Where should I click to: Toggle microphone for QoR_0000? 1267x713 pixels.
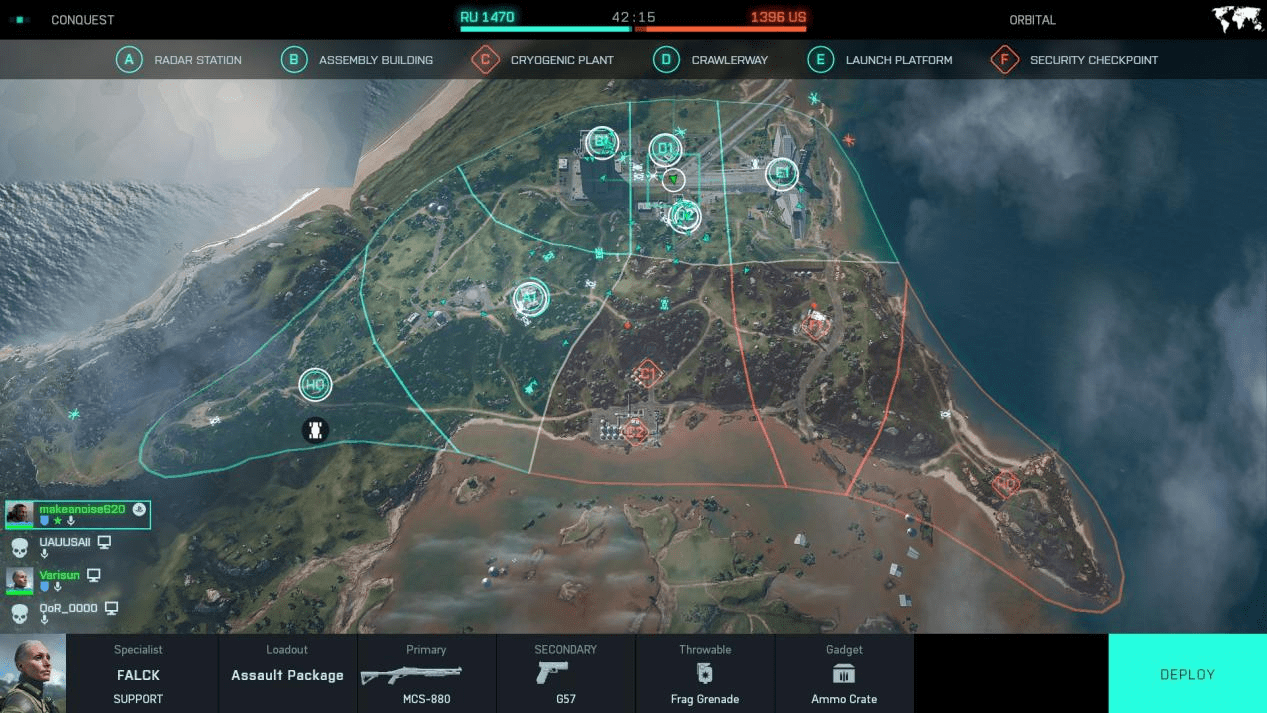coord(44,620)
